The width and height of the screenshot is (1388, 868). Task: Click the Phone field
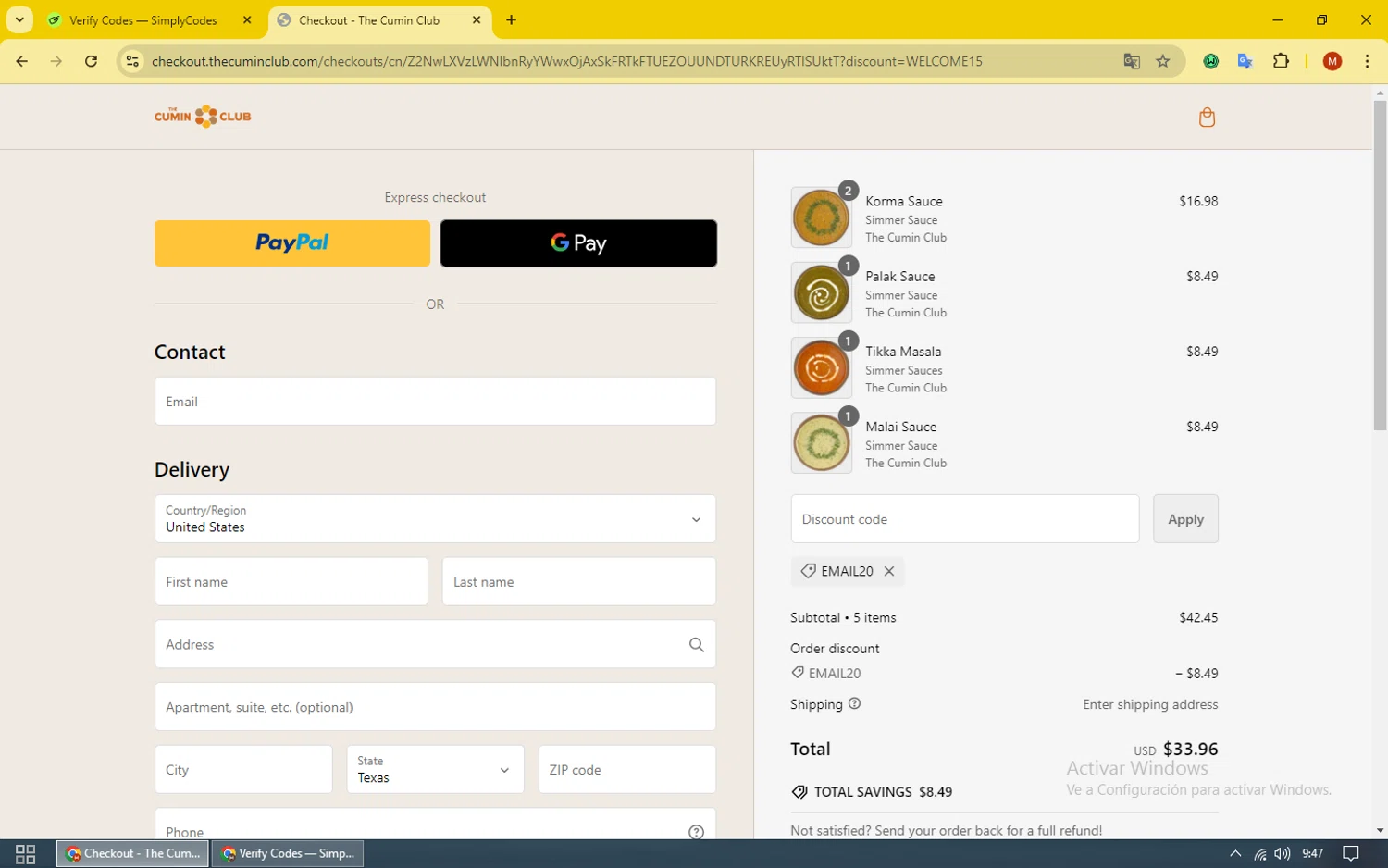click(435, 825)
